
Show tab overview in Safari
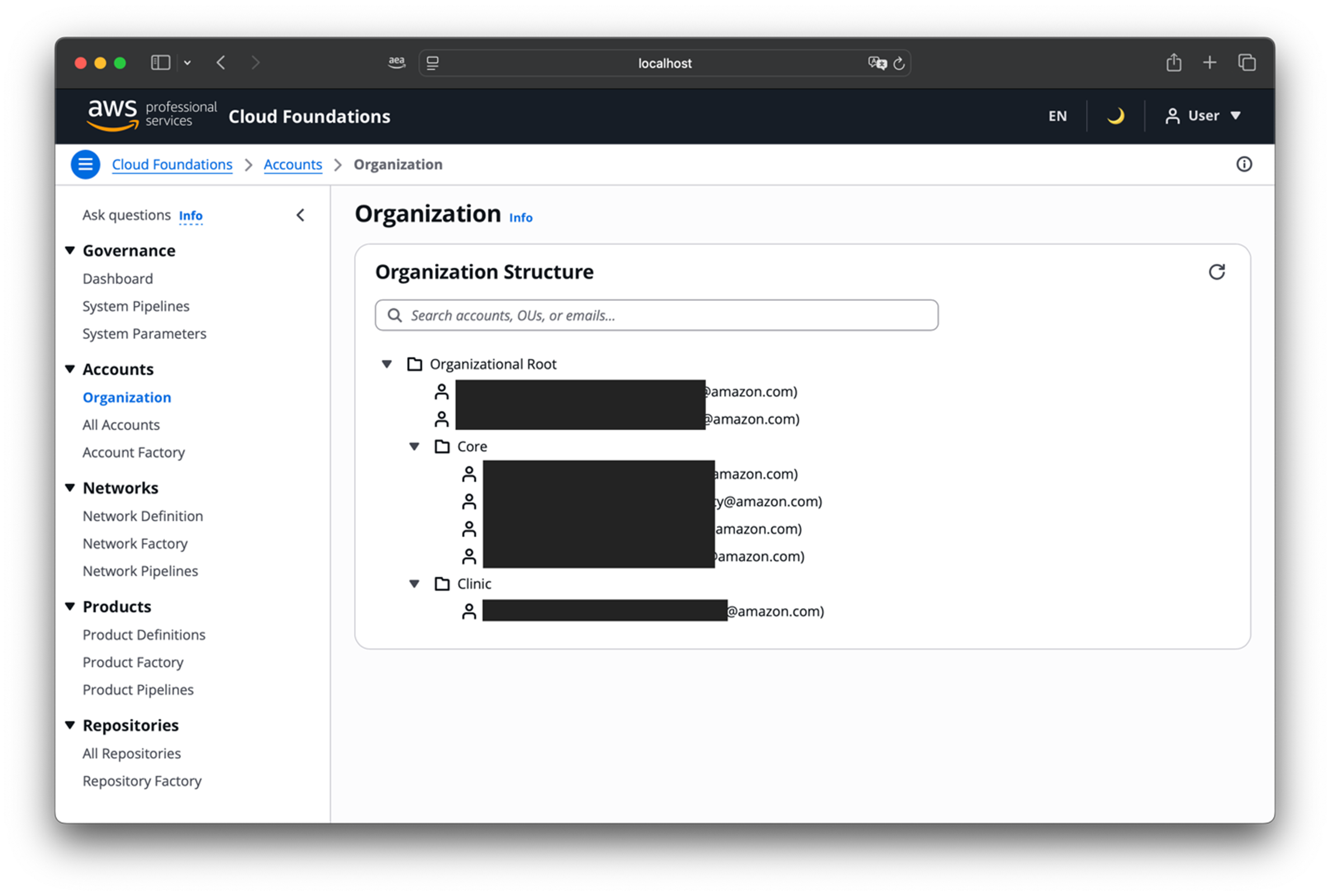[1247, 63]
